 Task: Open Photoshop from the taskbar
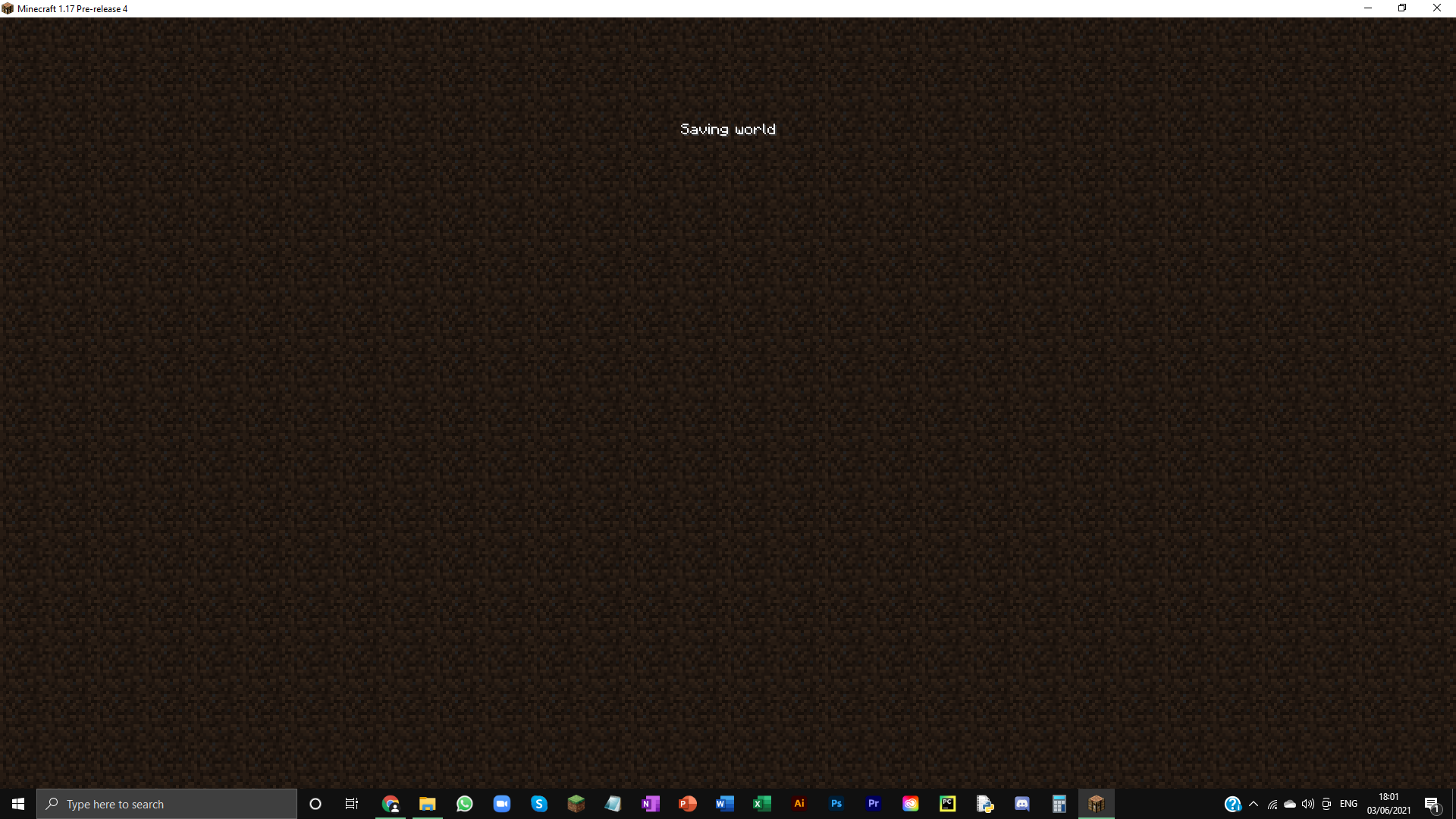836,804
